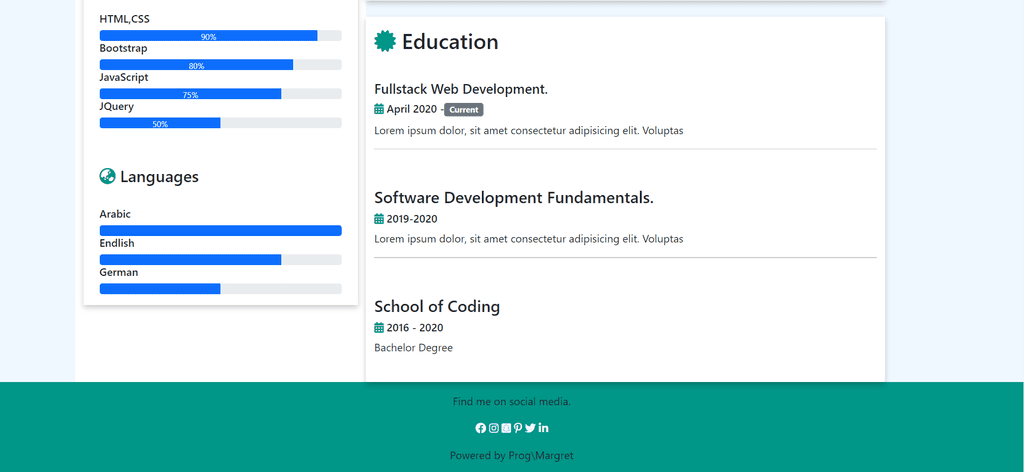The image size is (1024, 472).
Task: Open the Twitter bird icon
Action: click(x=530, y=428)
